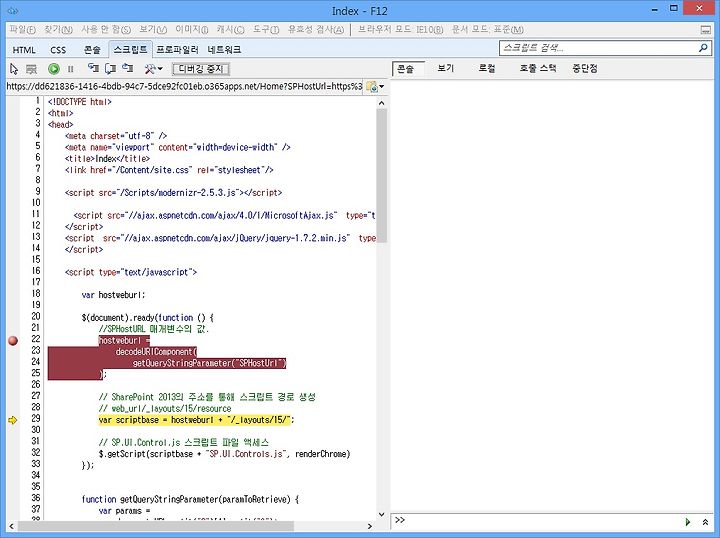This screenshot has height=538, width=720.
Task: Open the 캐시(C) menu
Action: point(231,30)
